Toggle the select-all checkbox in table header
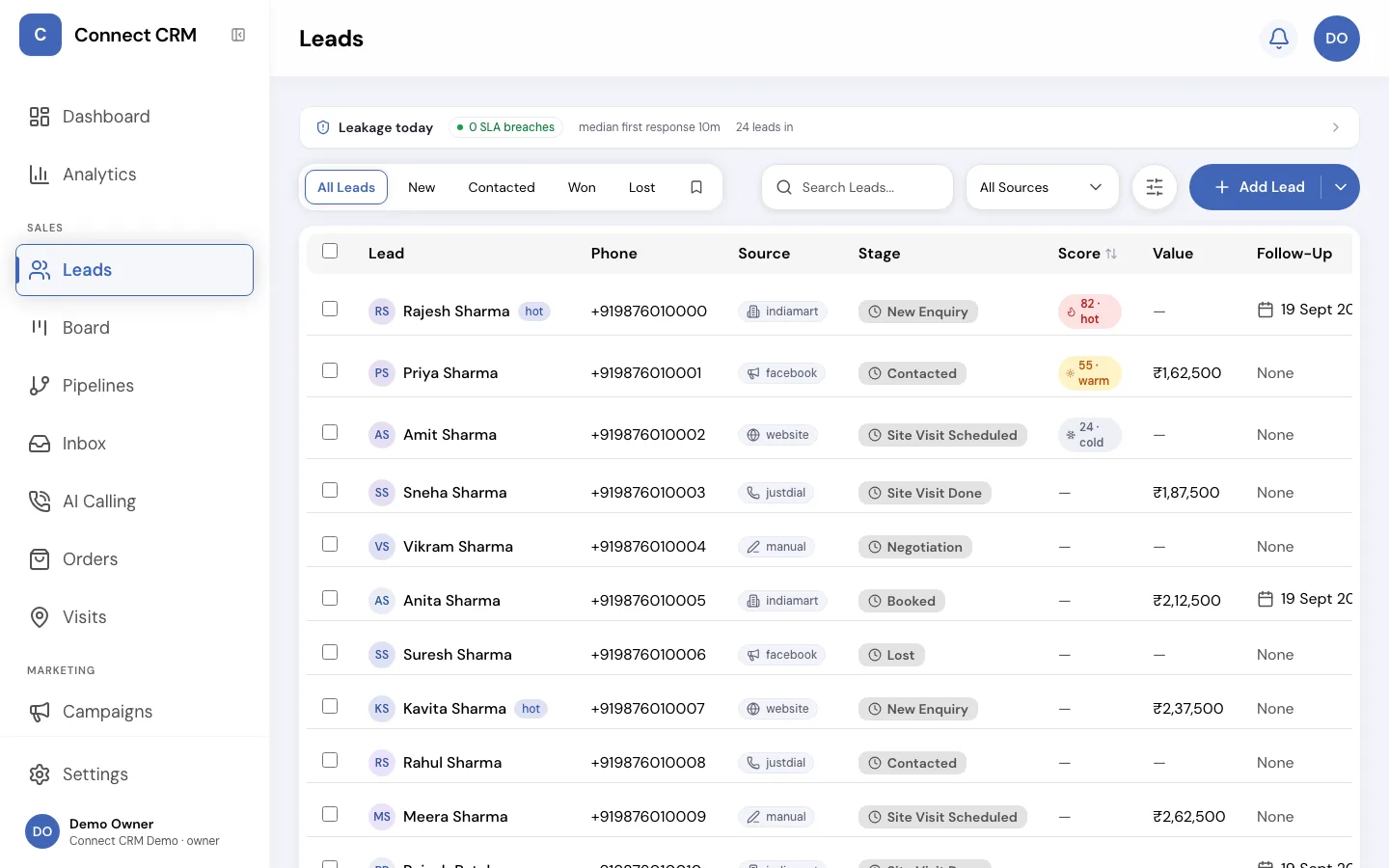This screenshot has width=1389, height=868. 330,251
